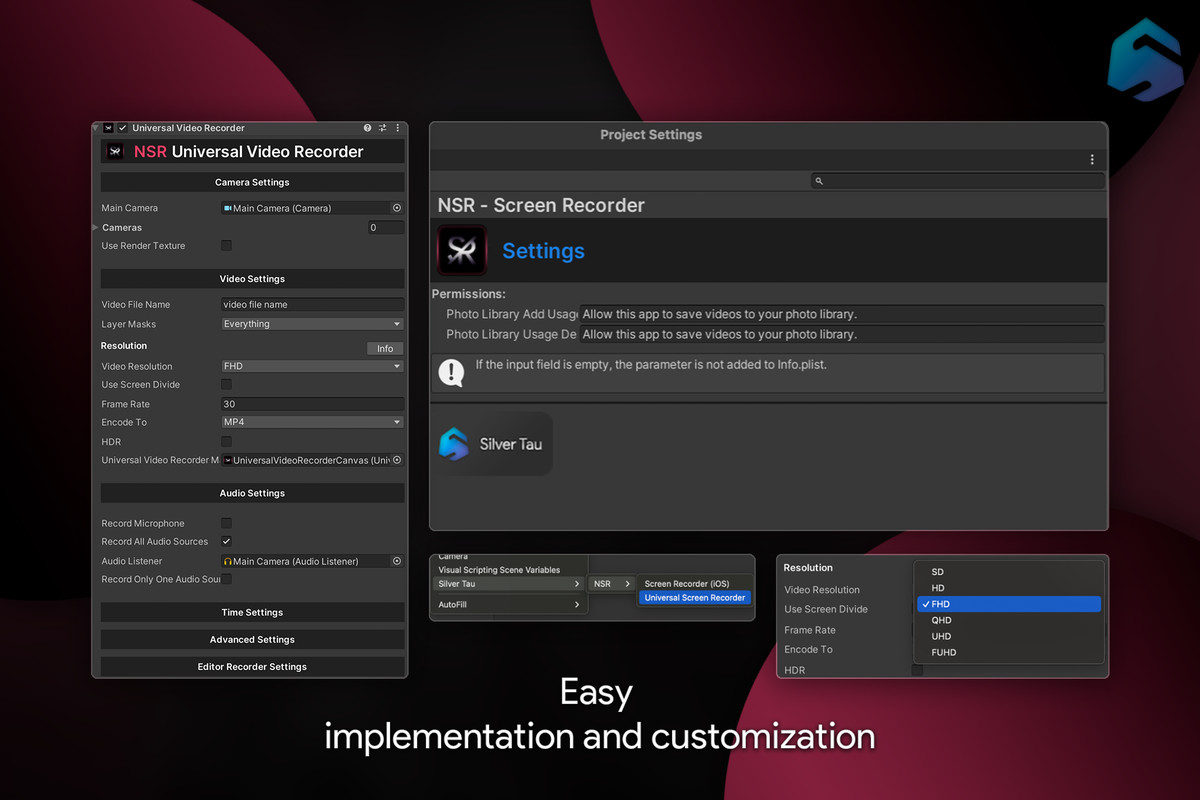Choose Universal Screen Recorder menu item
Image resolution: width=1200 pixels, height=800 pixels.
pyautogui.click(x=695, y=598)
